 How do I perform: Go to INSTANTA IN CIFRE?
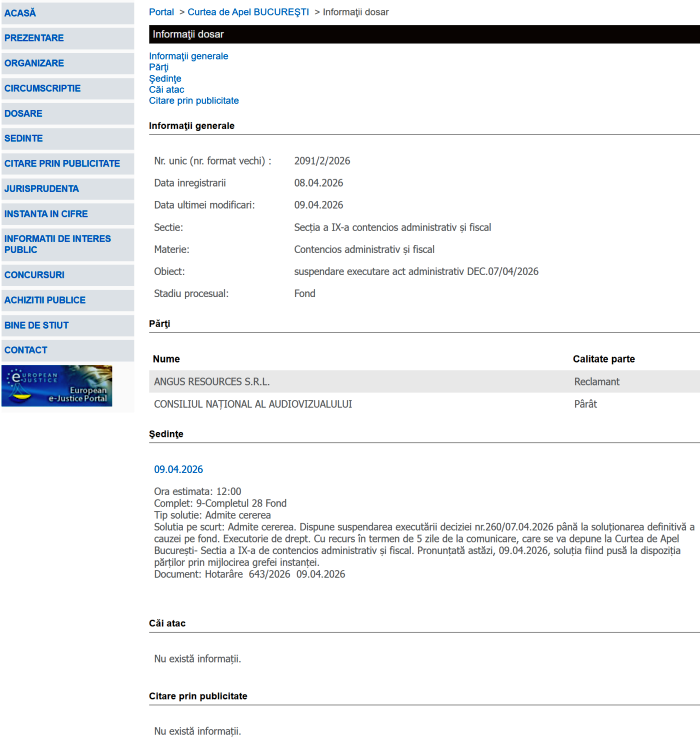[46, 213]
